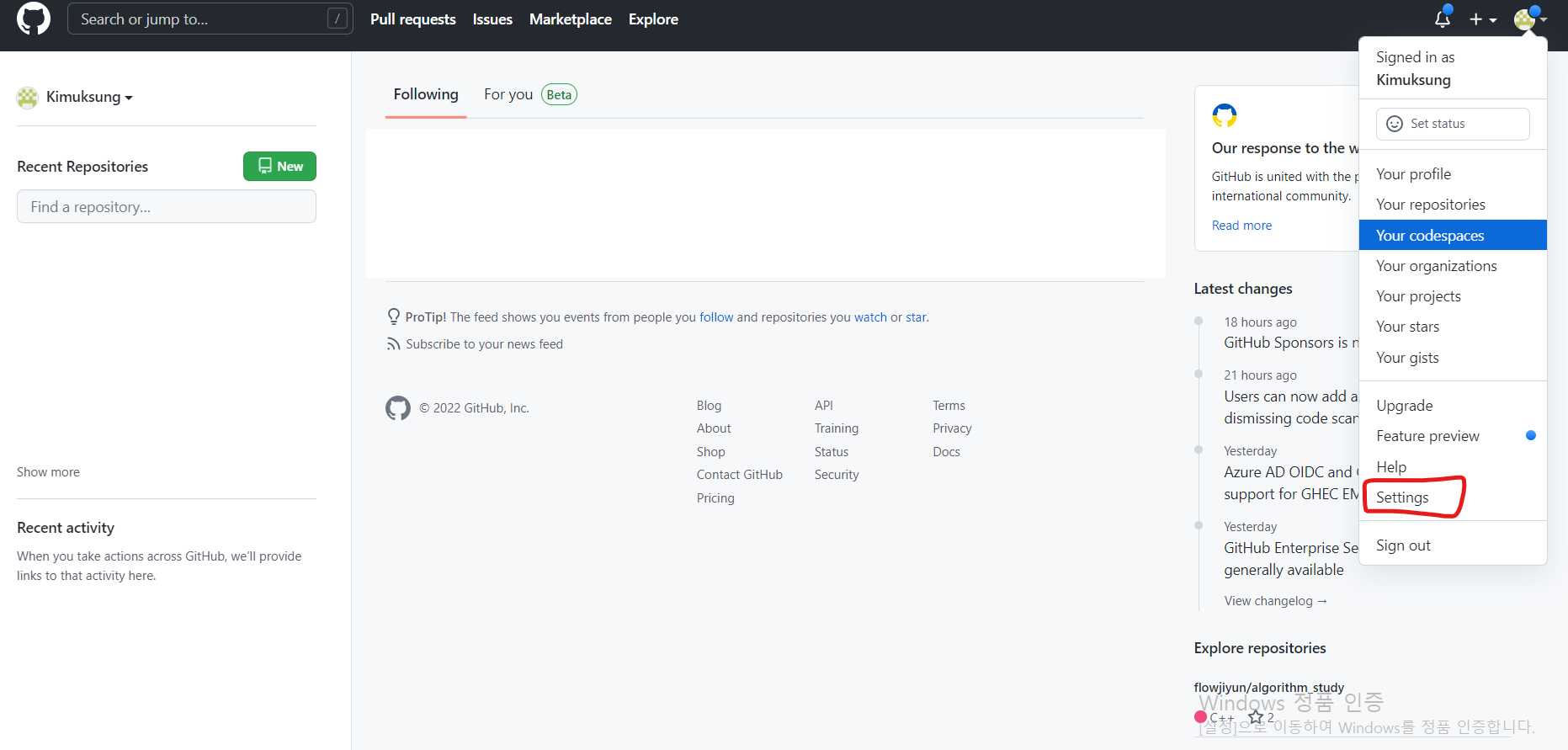The width and height of the screenshot is (1568, 750).
Task: Click Read more in the announcement
Action: 1241,226
